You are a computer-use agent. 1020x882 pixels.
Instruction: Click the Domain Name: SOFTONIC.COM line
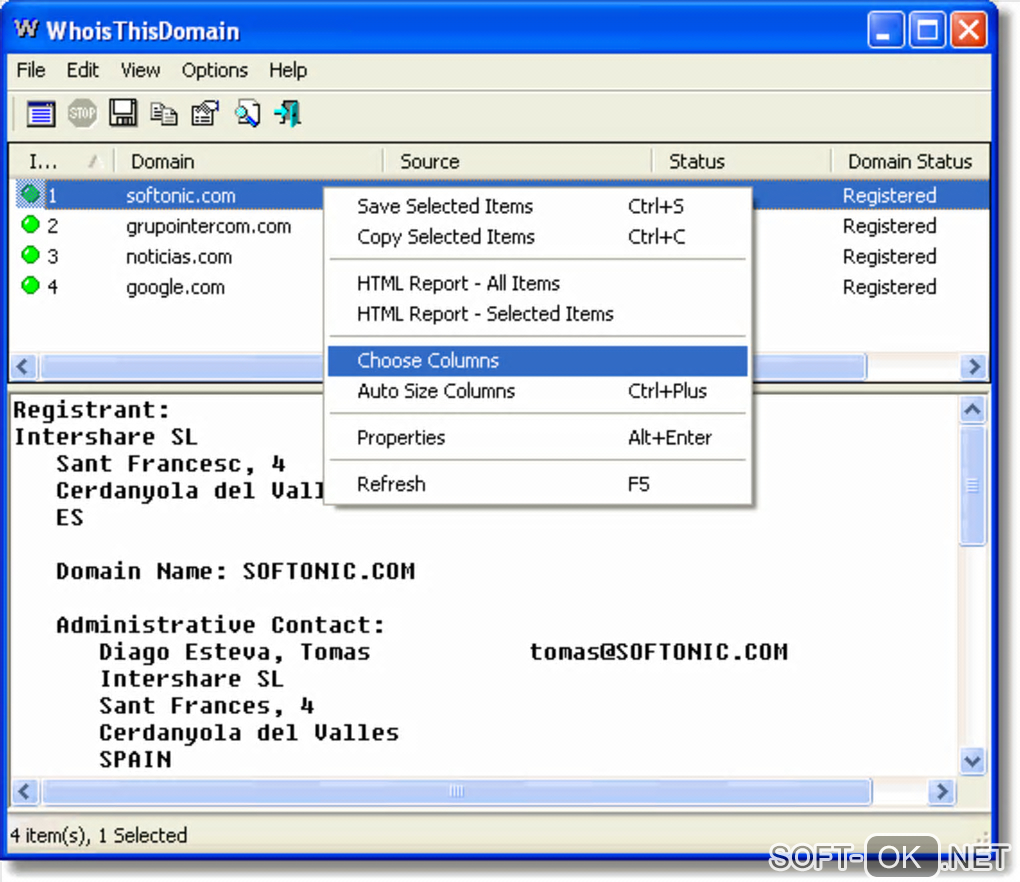[235, 570]
